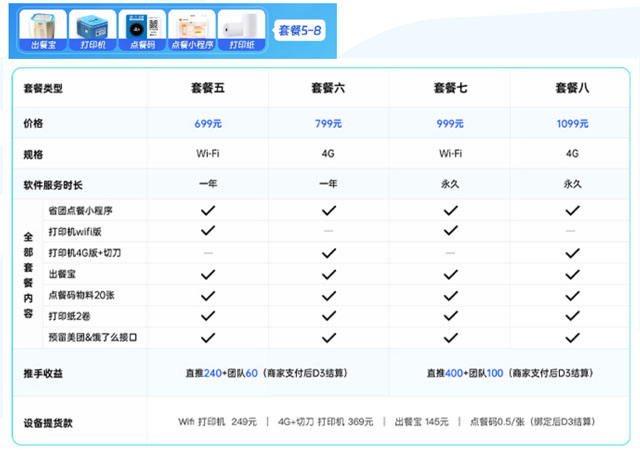This screenshot has width=640, height=450.
Task: Select the 点餐码 QR code icon
Action: tap(141, 26)
